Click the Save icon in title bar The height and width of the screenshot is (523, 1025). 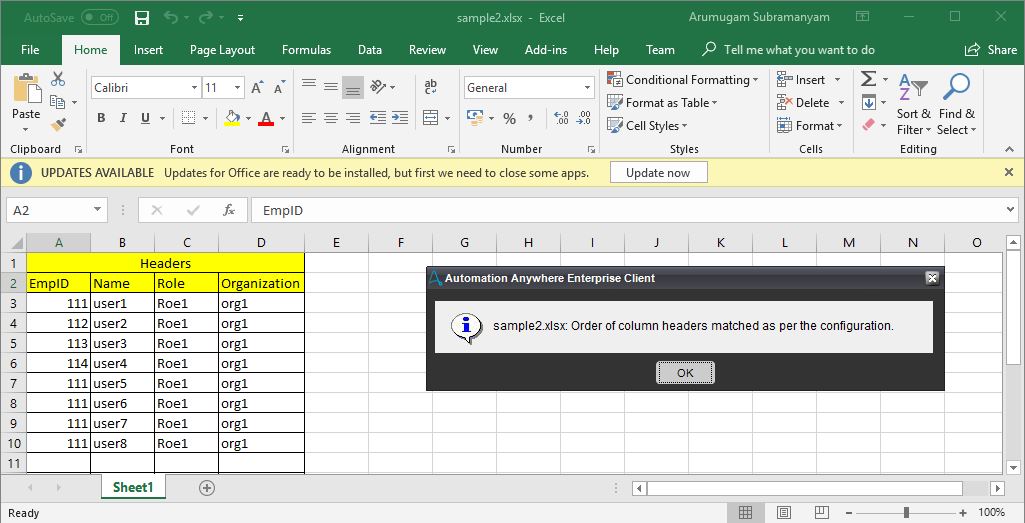point(142,18)
